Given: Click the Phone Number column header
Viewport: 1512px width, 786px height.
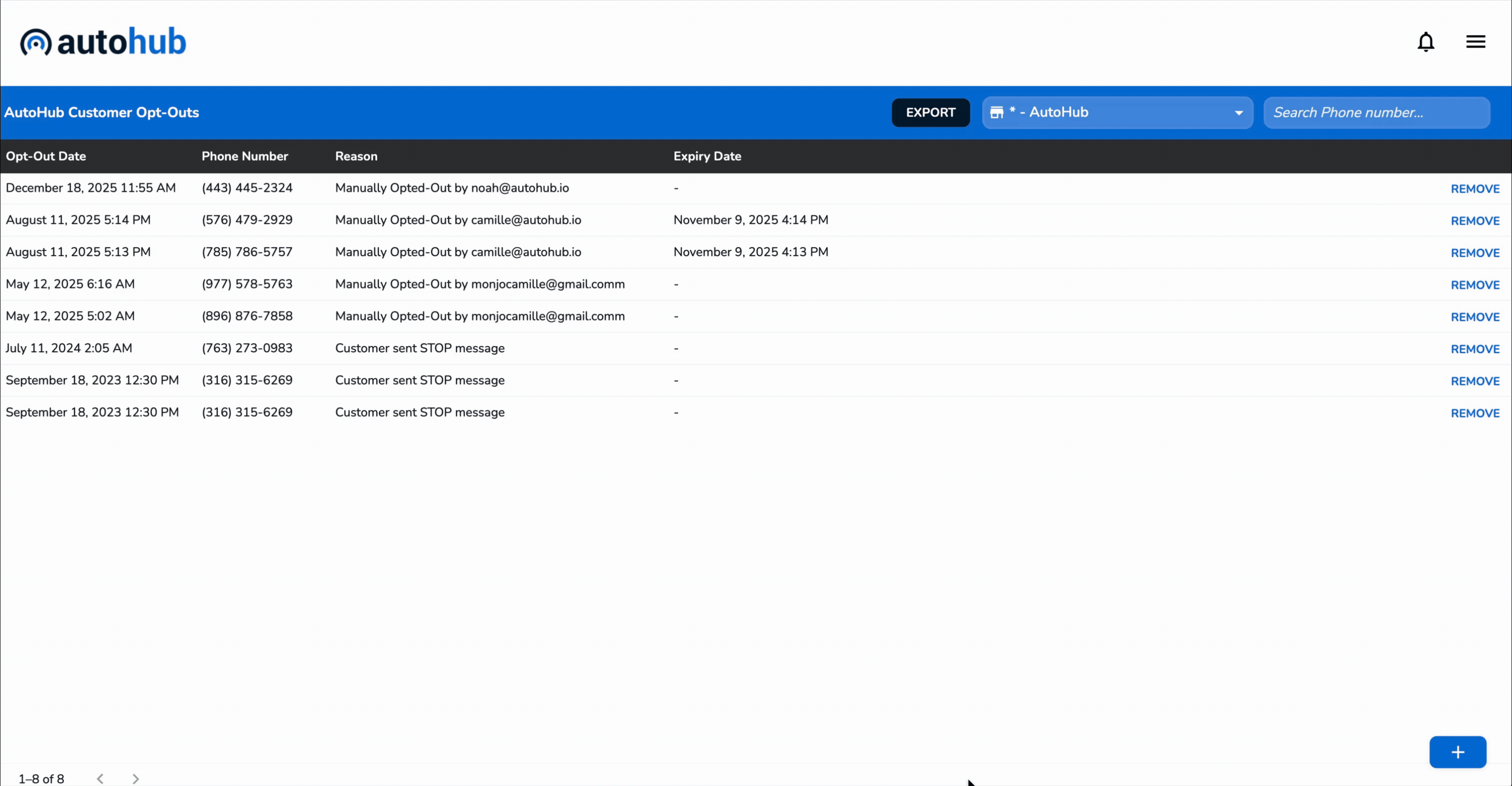Looking at the screenshot, I should tap(245, 156).
